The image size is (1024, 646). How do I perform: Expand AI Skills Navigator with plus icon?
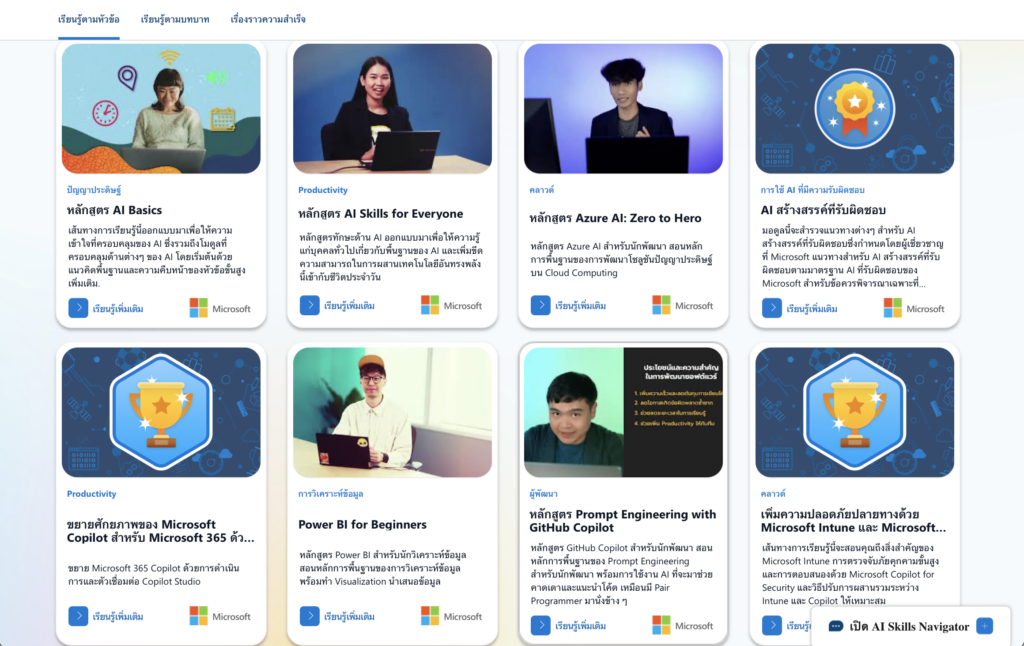click(x=984, y=626)
